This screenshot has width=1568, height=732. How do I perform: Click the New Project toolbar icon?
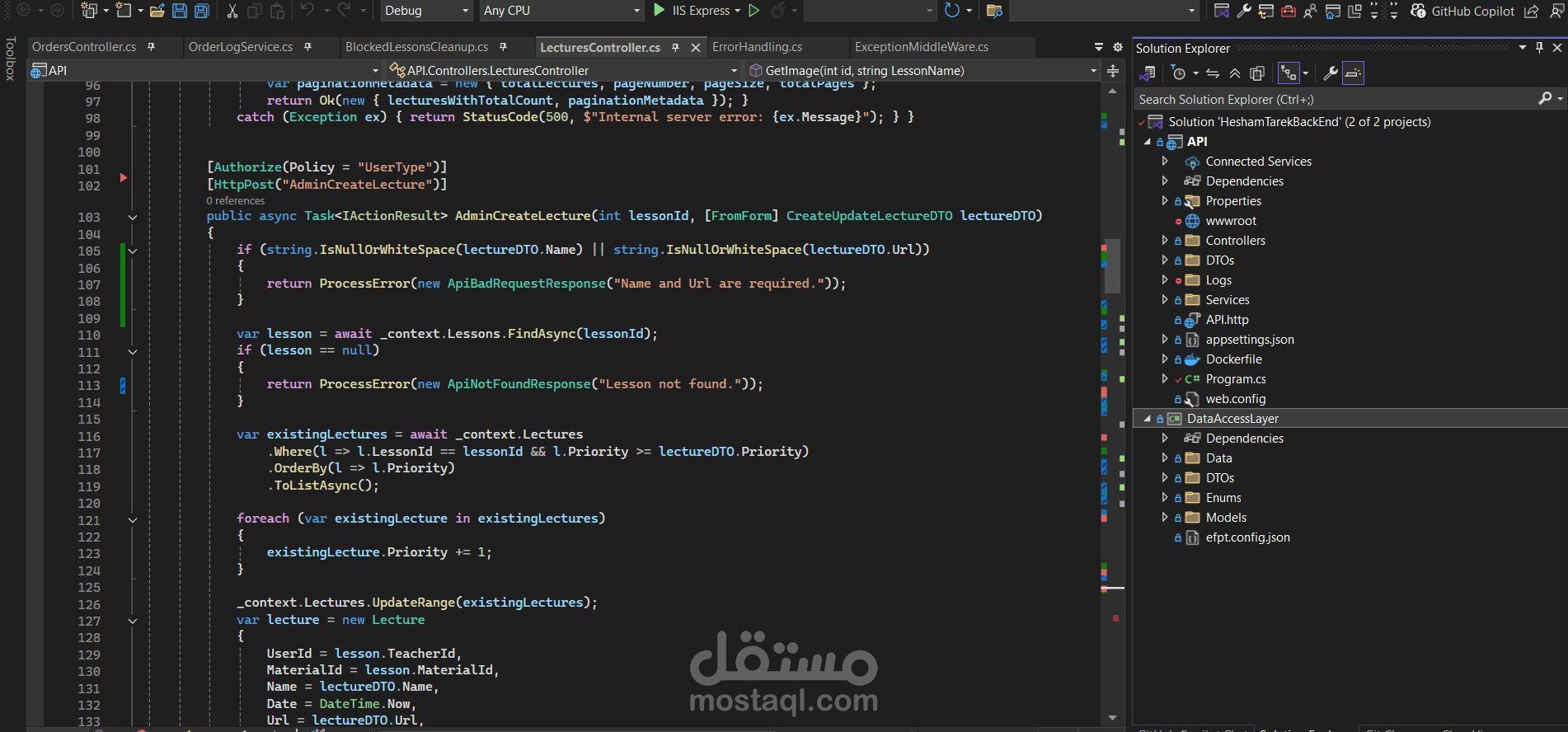[89, 11]
